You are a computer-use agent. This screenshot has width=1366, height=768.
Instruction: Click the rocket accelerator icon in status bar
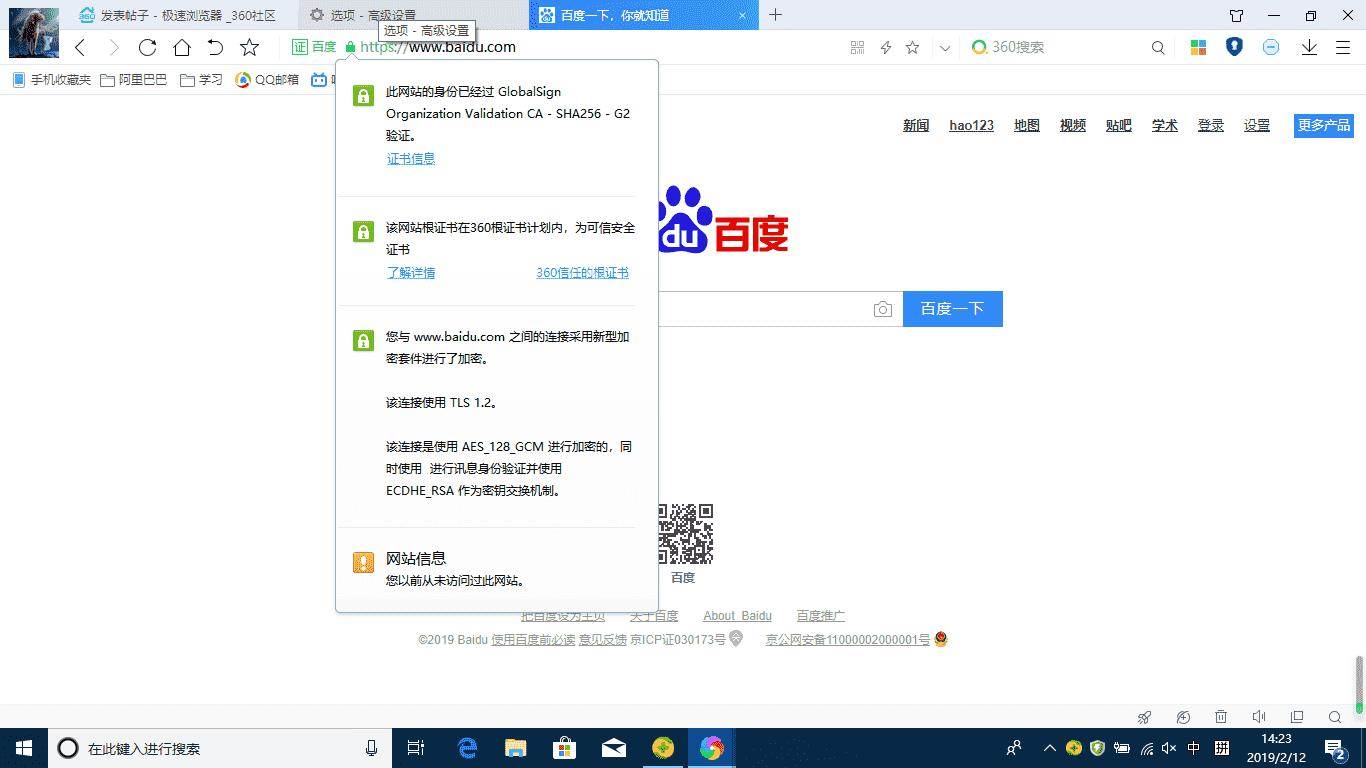click(x=1145, y=716)
